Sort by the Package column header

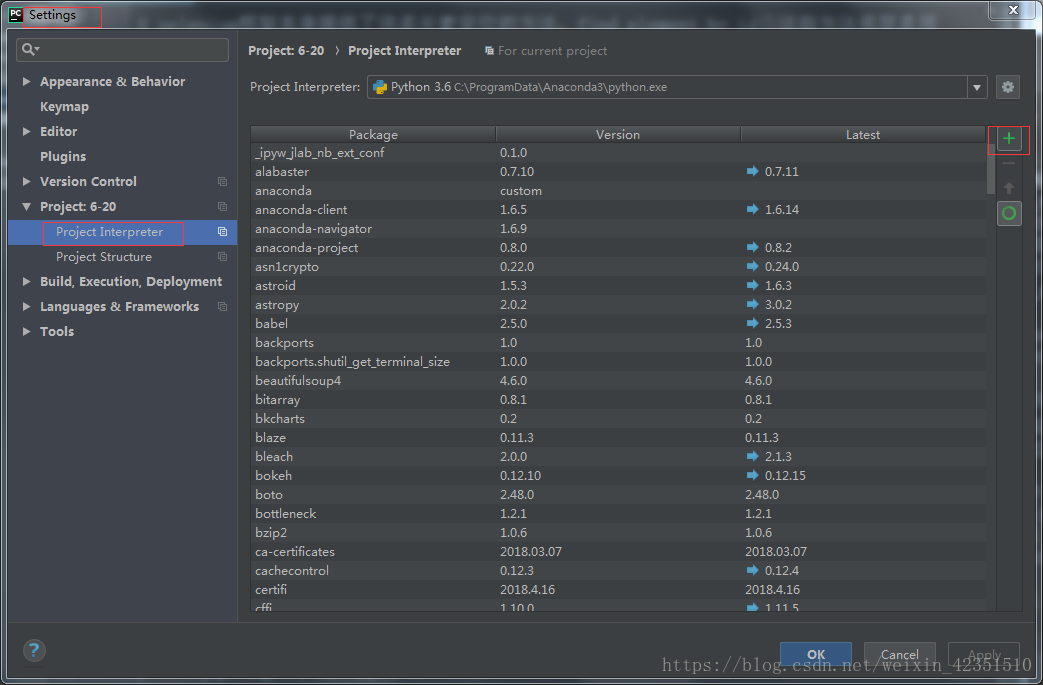click(x=373, y=134)
